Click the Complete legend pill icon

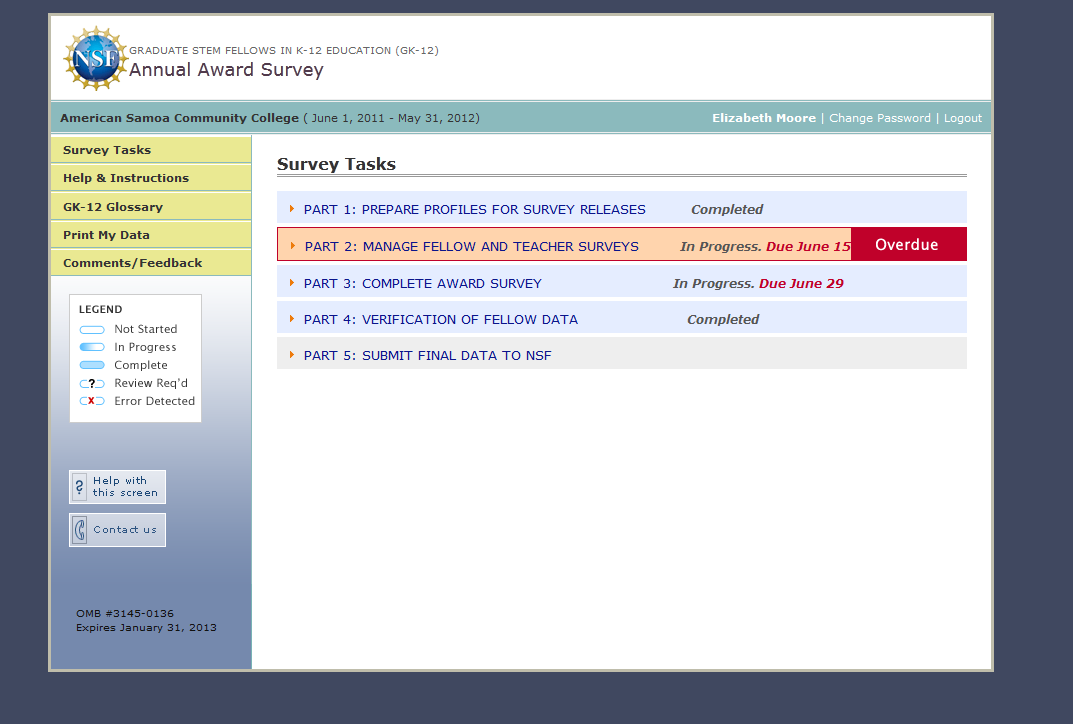[92, 365]
